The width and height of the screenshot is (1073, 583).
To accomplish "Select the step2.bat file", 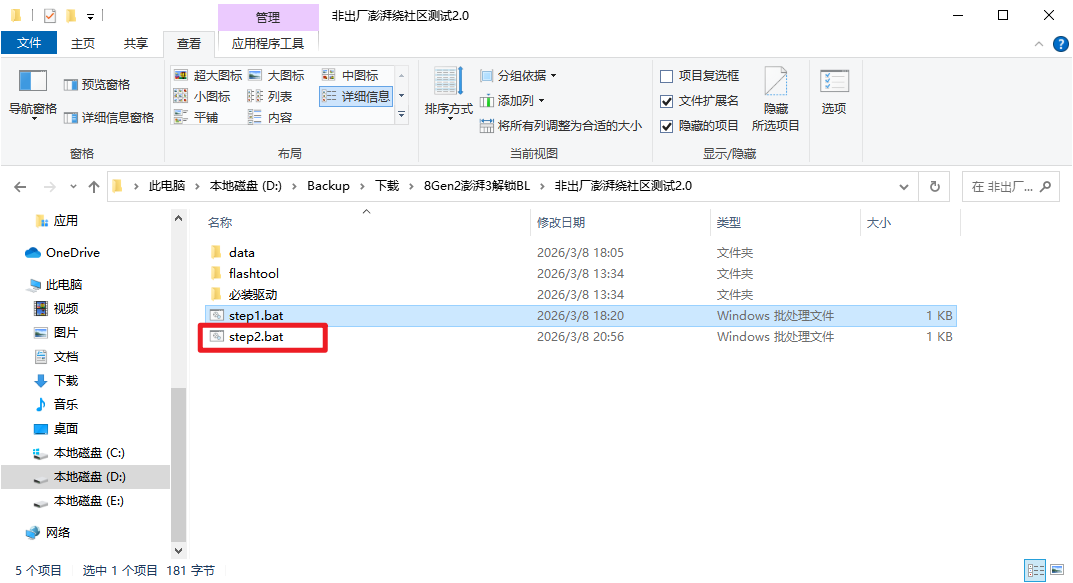I will pyautogui.click(x=580, y=337).
